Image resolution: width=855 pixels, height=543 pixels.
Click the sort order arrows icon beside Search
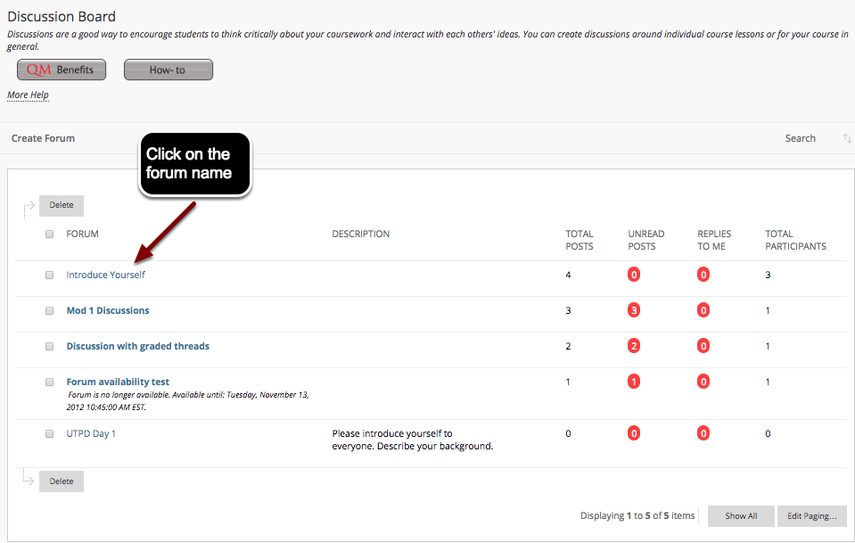[846, 138]
